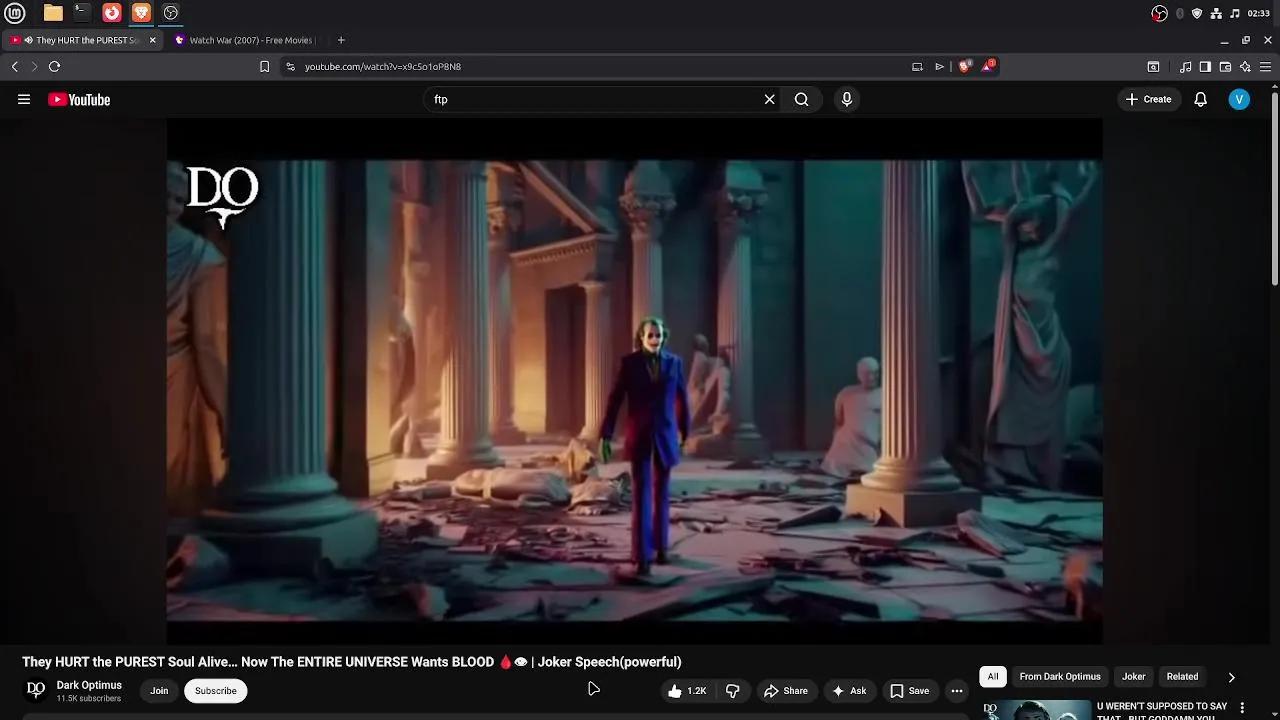Open site settings icon in address bar
The width and height of the screenshot is (1280, 720).
[x=290, y=67]
